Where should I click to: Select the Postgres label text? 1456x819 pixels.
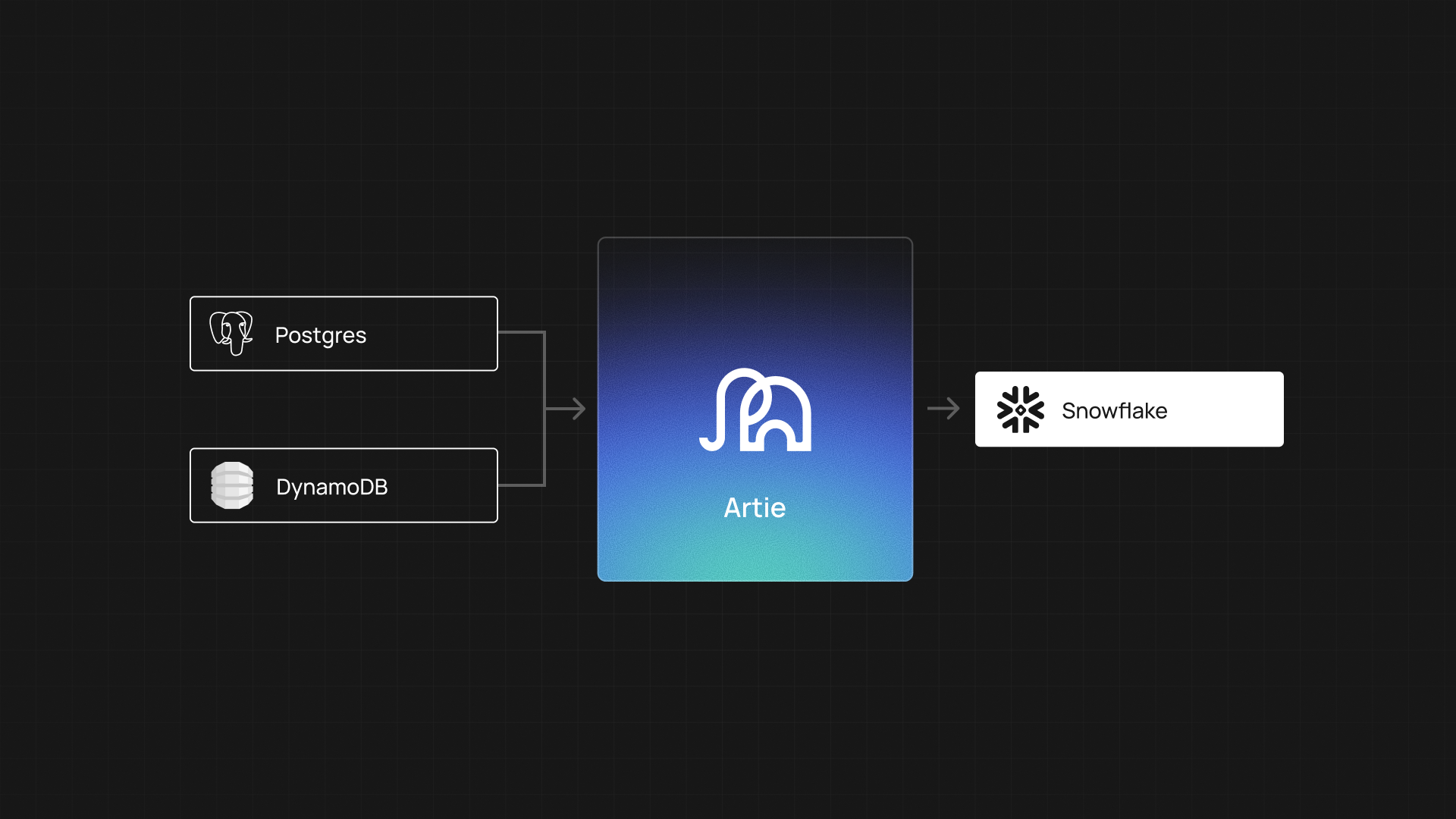(x=321, y=335)
